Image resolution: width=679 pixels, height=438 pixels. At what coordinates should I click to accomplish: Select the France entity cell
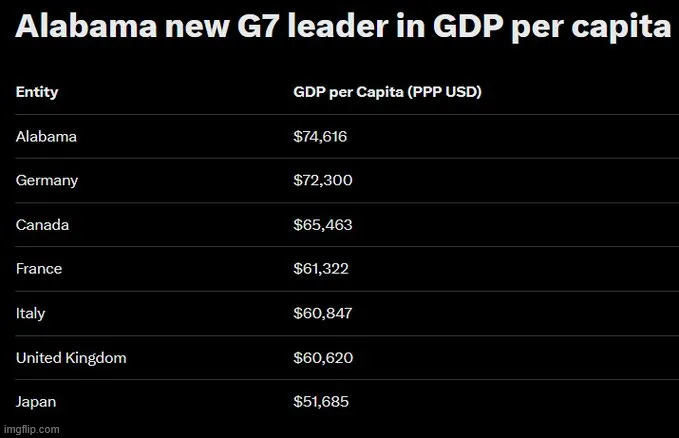pos(39,269)
